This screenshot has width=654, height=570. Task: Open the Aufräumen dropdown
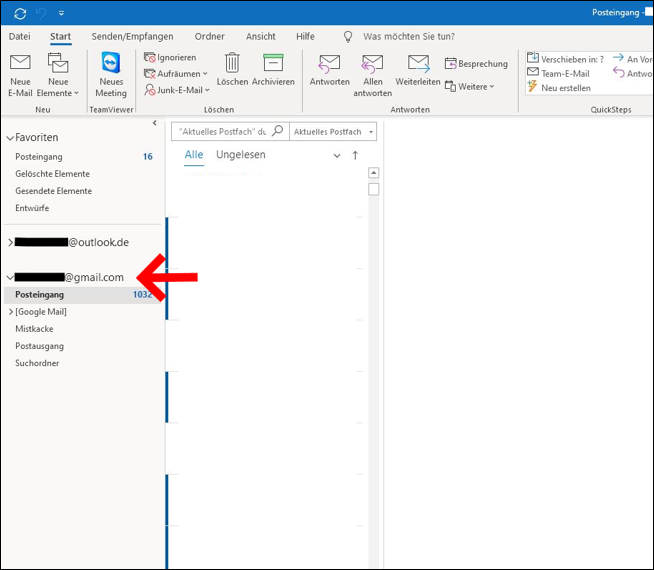click(176, 74)
